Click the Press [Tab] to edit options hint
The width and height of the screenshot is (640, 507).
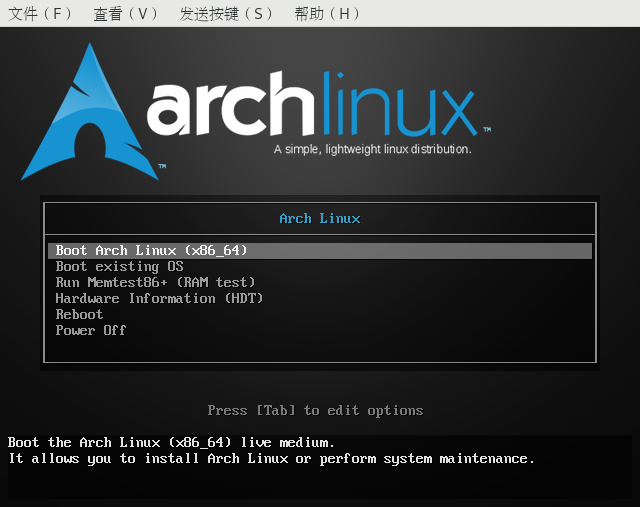[x=315, y=410]
